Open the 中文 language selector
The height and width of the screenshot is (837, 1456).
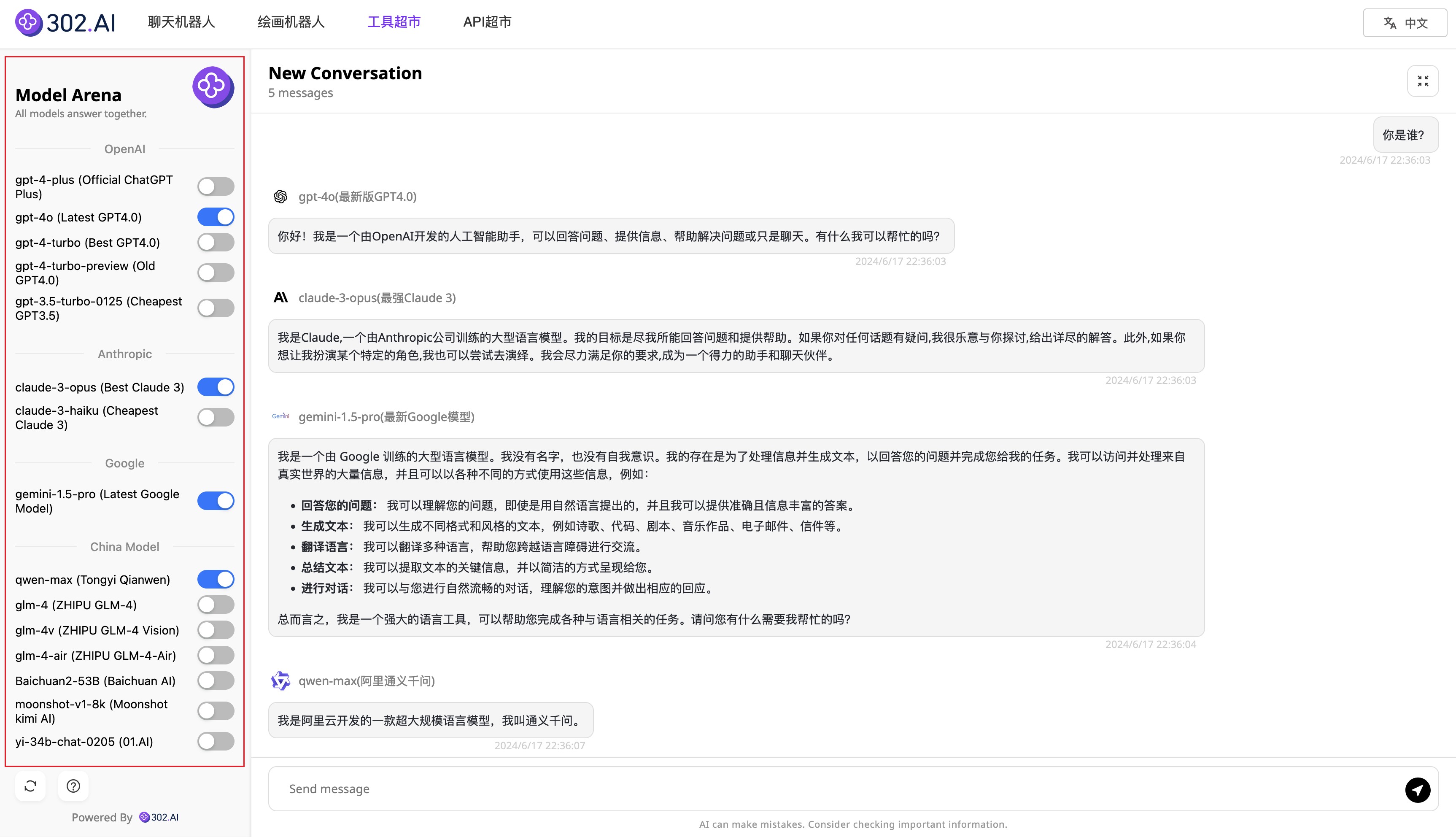(1405, 23)
